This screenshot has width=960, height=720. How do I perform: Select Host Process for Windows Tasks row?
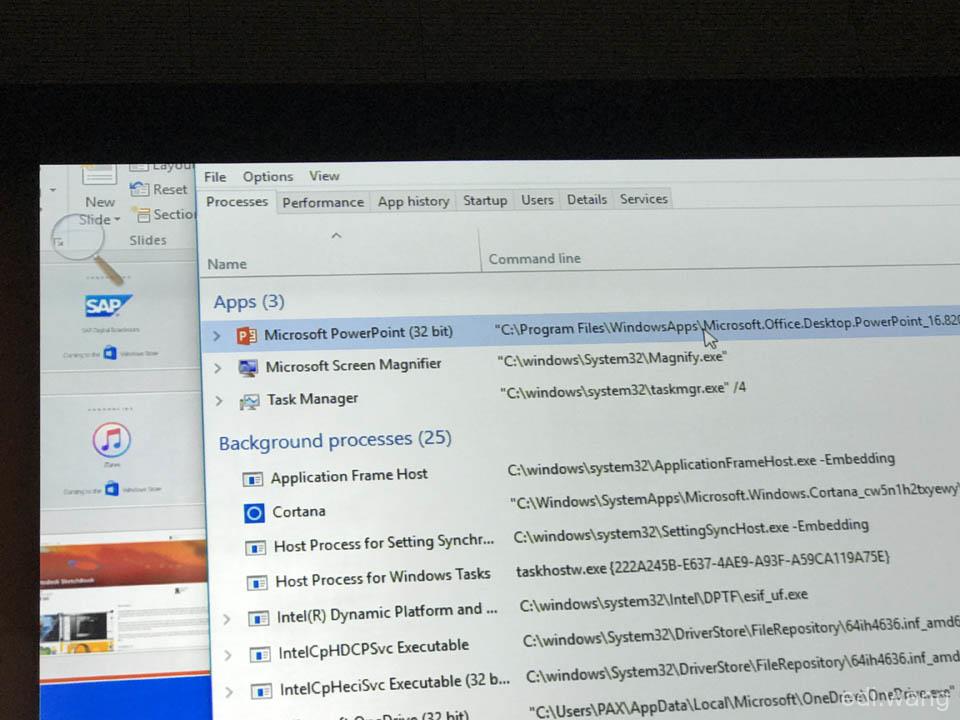point(383,577)
